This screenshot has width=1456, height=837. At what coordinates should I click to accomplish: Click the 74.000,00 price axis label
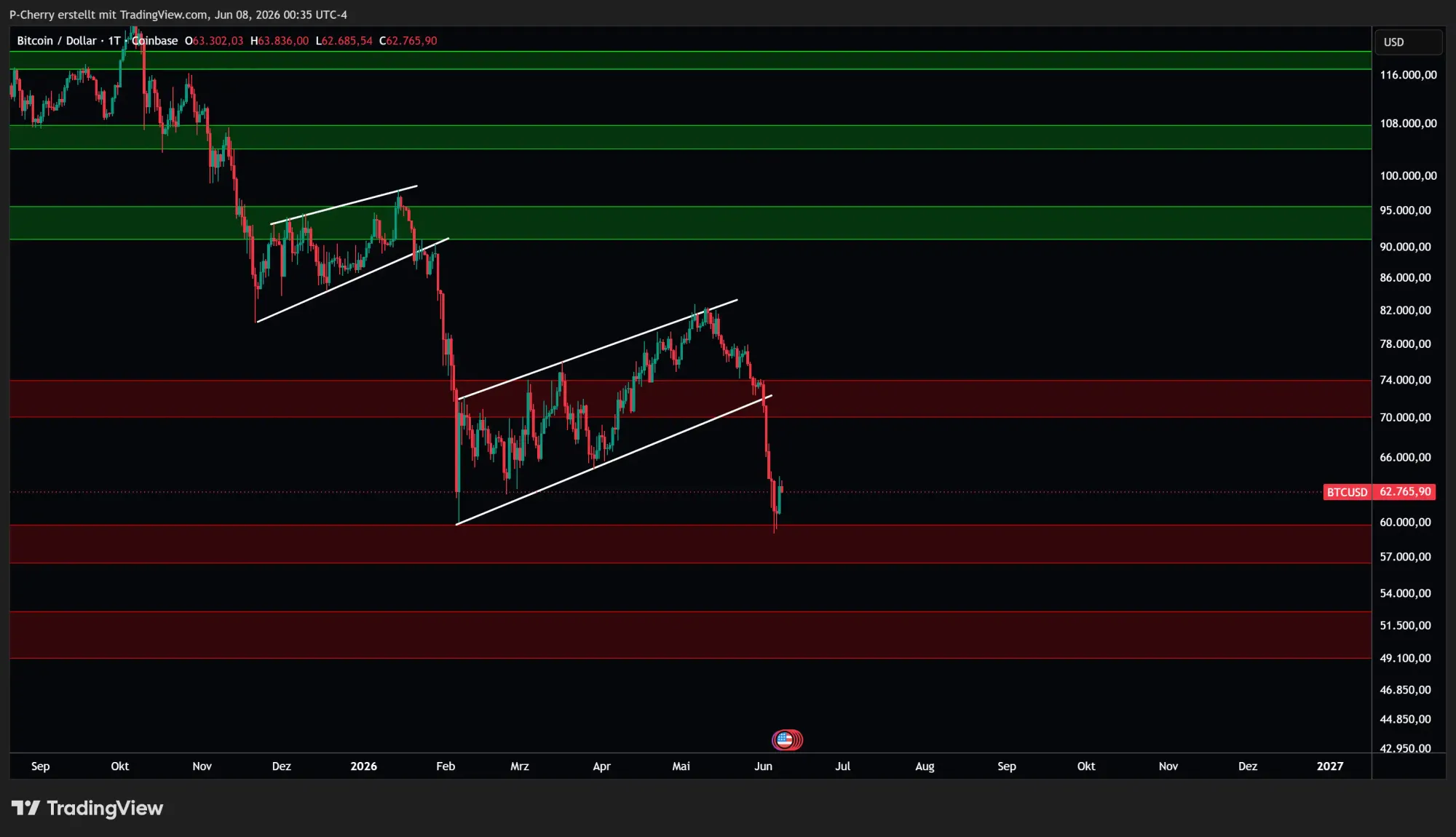[1405, 380]
